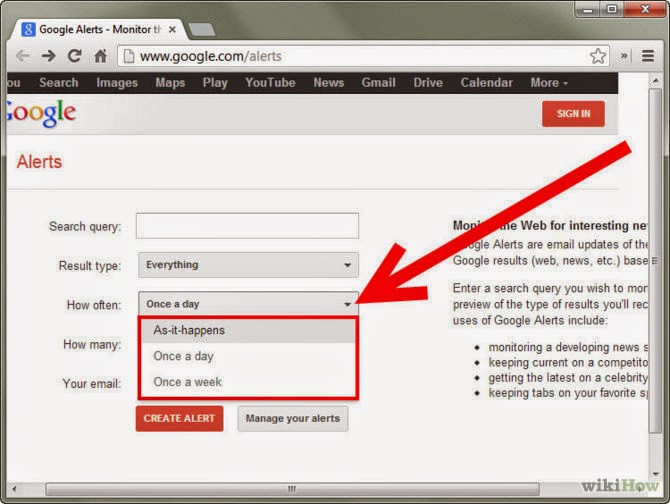Maximize the Chrome browser window
This screenshot has height=504, width=670.
612,9
